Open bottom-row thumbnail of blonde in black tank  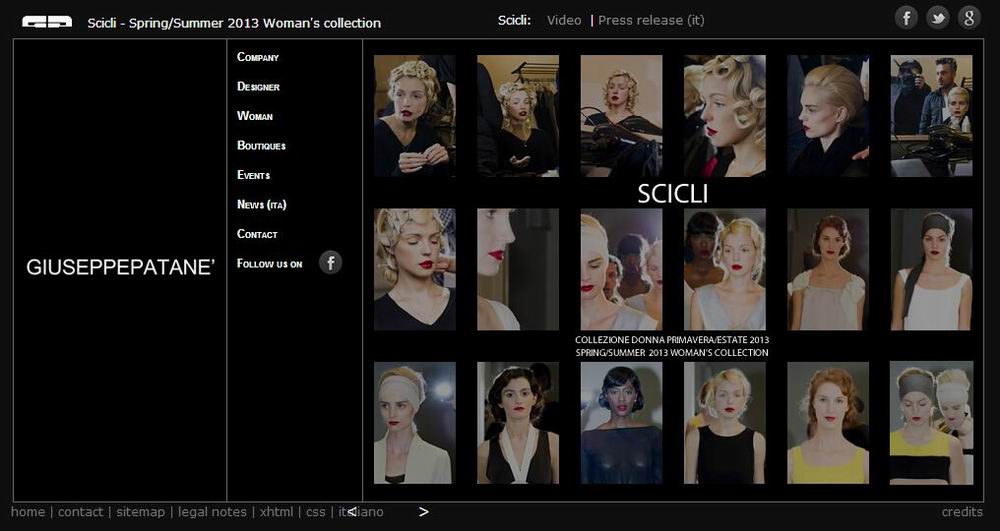coord(724,423)
